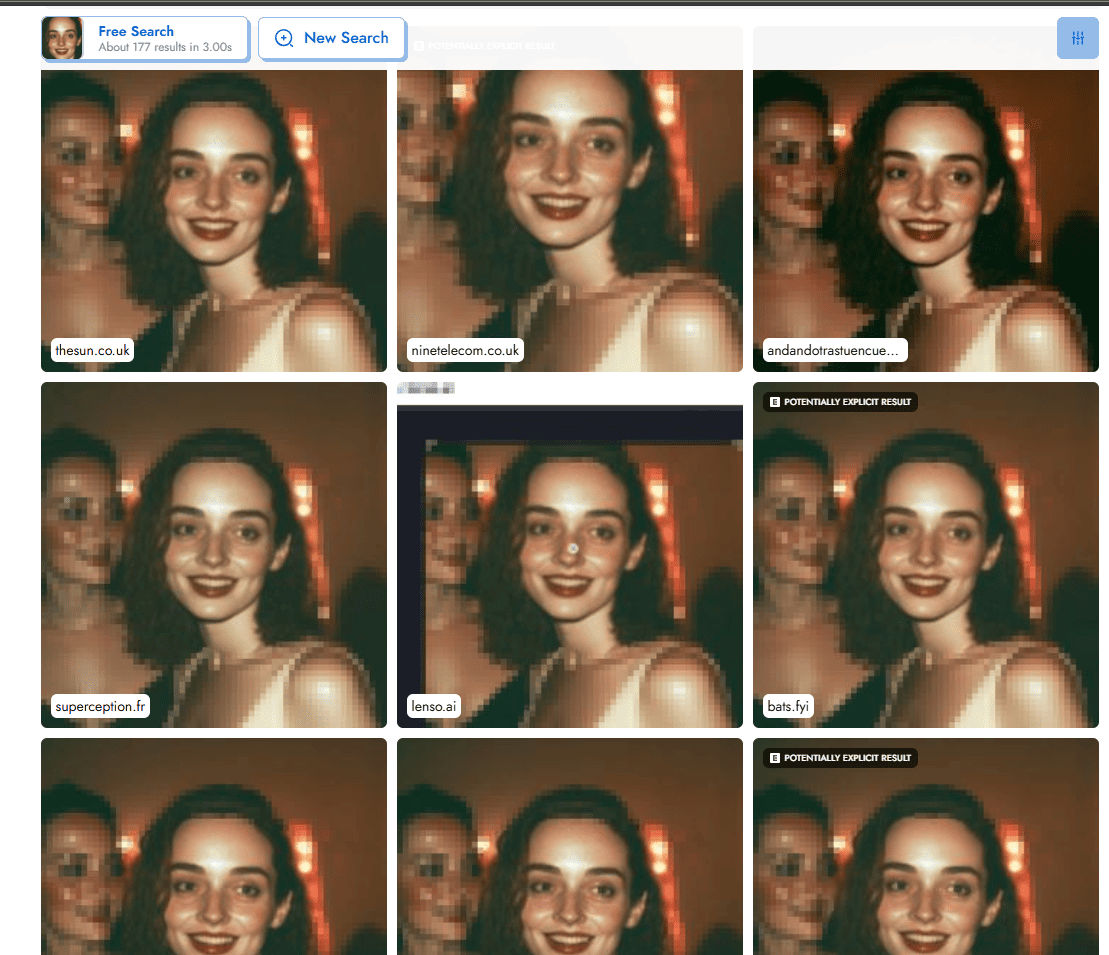Open the lenso.ai source label

[x=433, y=706]
